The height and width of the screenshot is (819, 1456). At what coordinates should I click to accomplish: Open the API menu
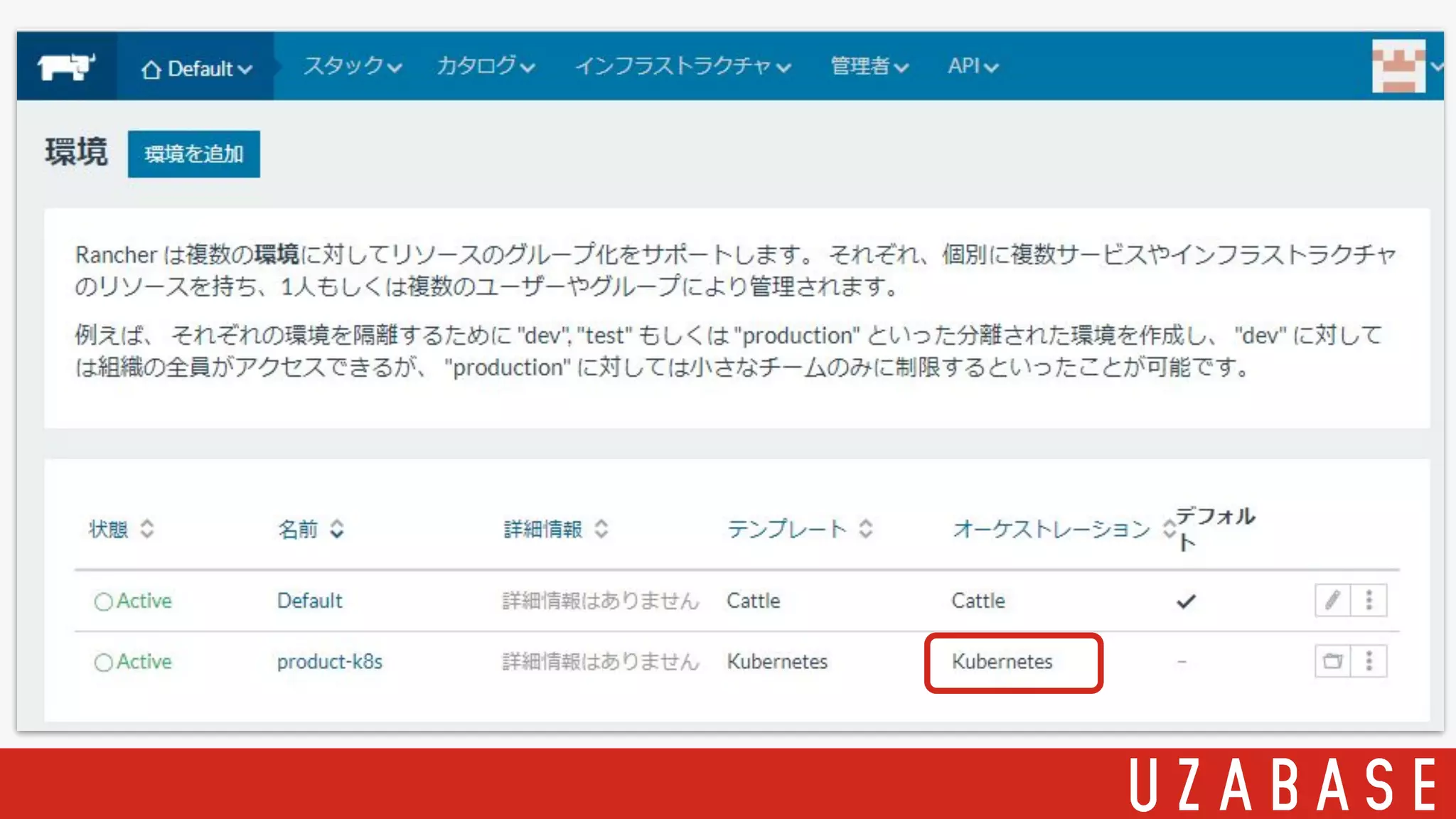(972, 67)
